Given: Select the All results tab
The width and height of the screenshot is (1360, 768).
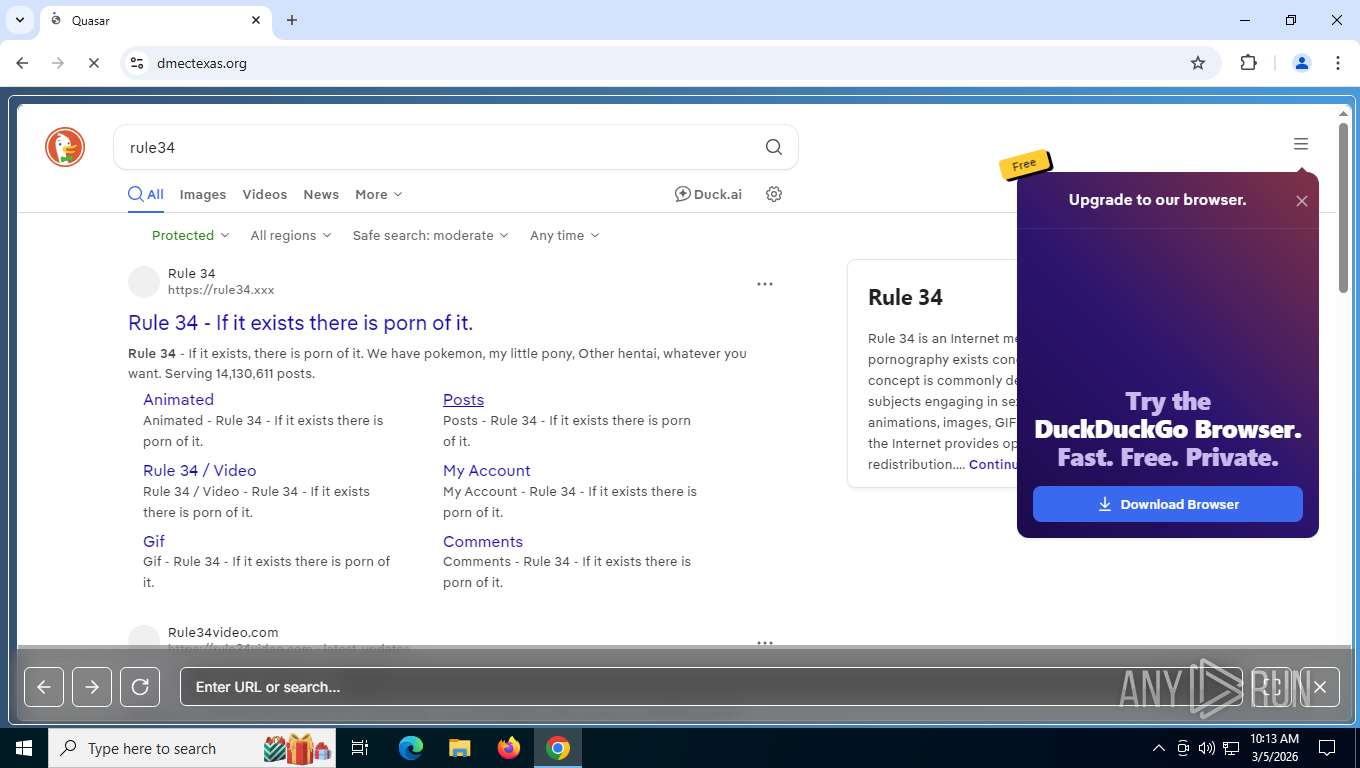Looking at the screenshot, I should (146, 194).
